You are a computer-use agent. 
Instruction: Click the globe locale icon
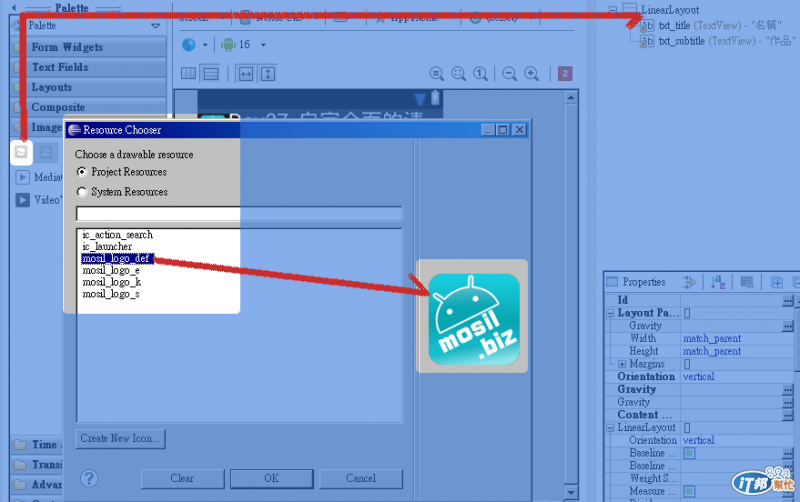click(189, 45)
